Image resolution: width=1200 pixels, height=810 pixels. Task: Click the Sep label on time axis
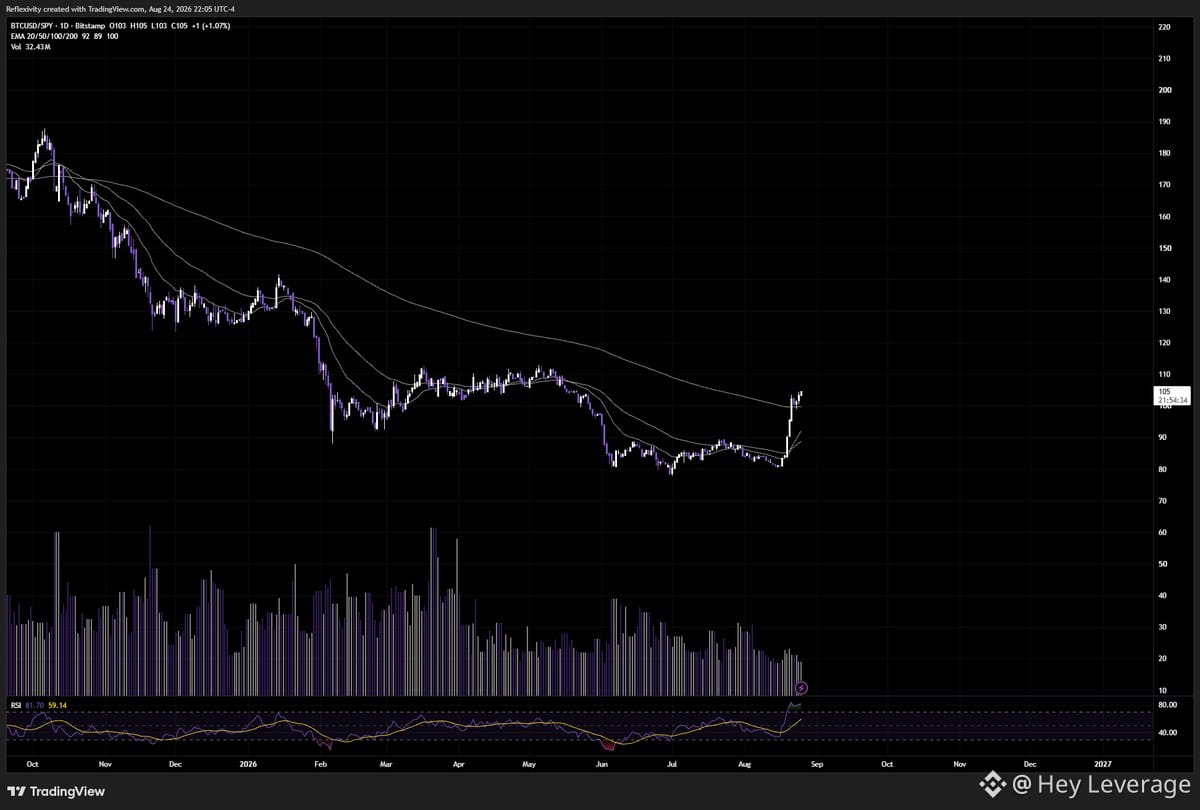(816, 763)
